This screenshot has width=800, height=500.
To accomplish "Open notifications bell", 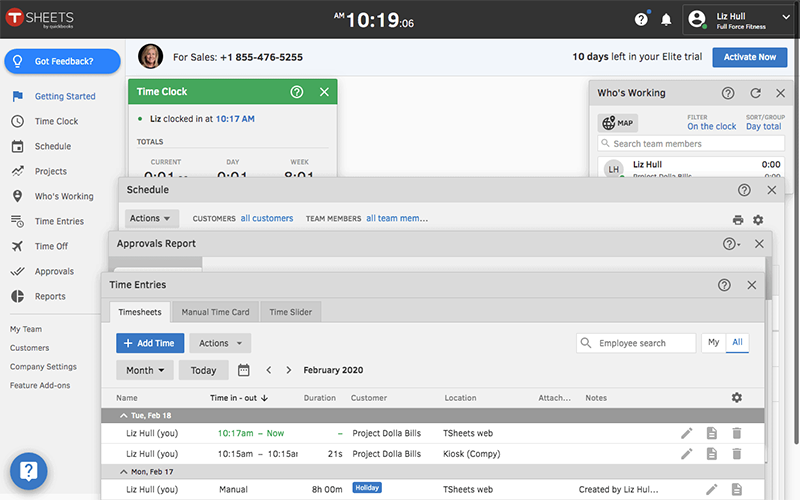I will point(666,20).
